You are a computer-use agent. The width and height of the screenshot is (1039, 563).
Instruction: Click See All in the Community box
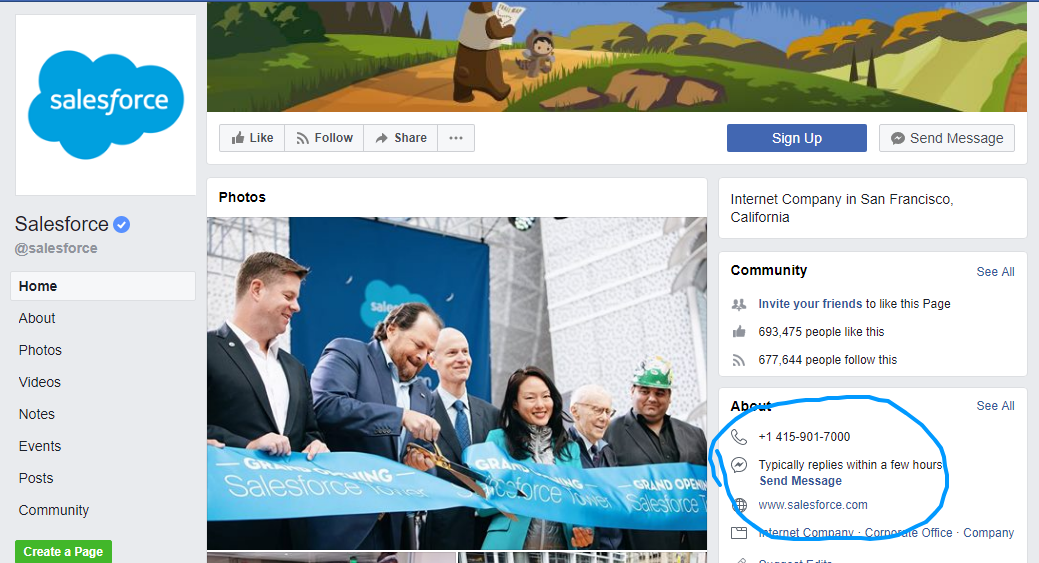(995, 271)
